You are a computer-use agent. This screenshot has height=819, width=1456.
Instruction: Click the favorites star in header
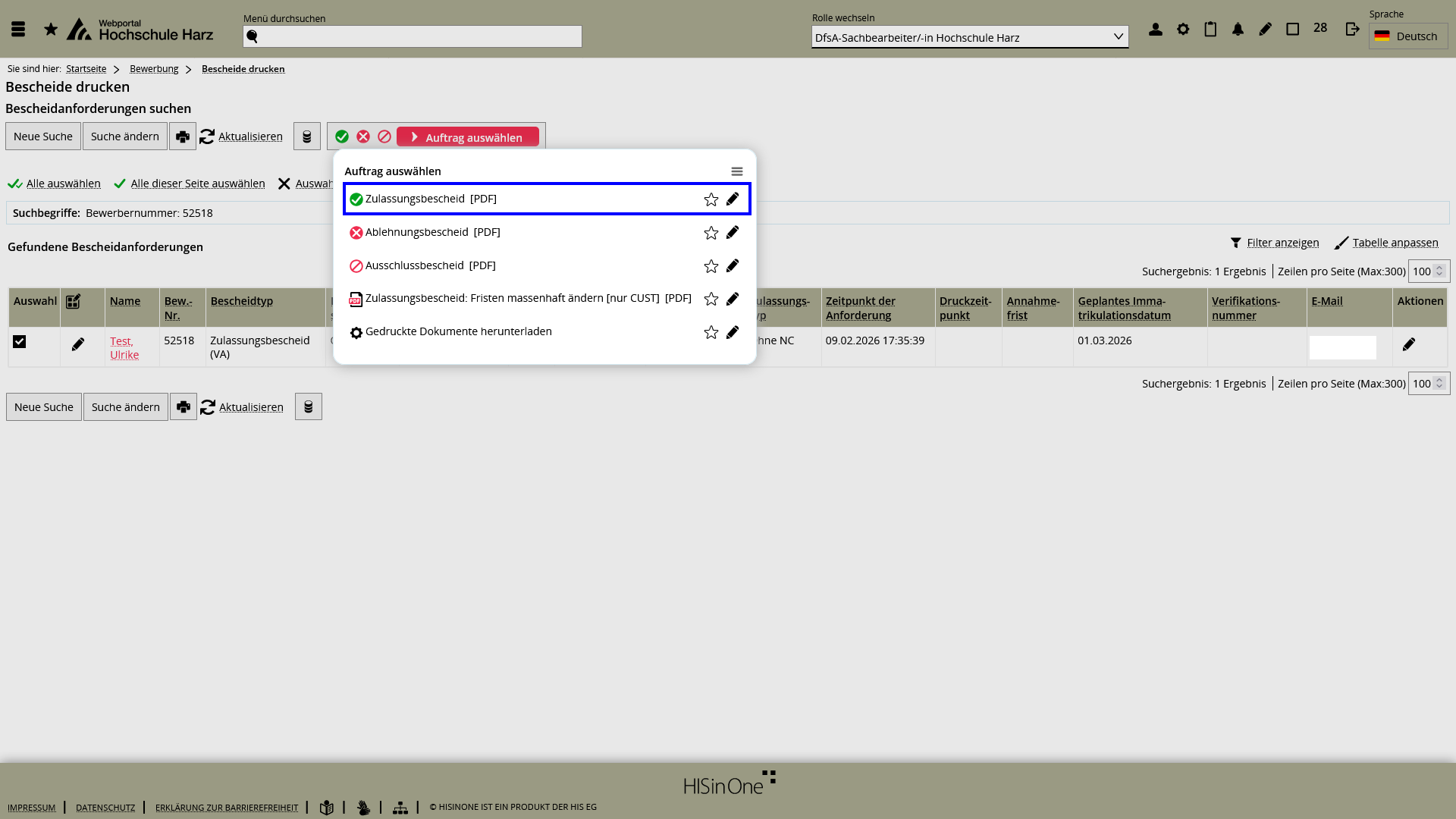51,30
